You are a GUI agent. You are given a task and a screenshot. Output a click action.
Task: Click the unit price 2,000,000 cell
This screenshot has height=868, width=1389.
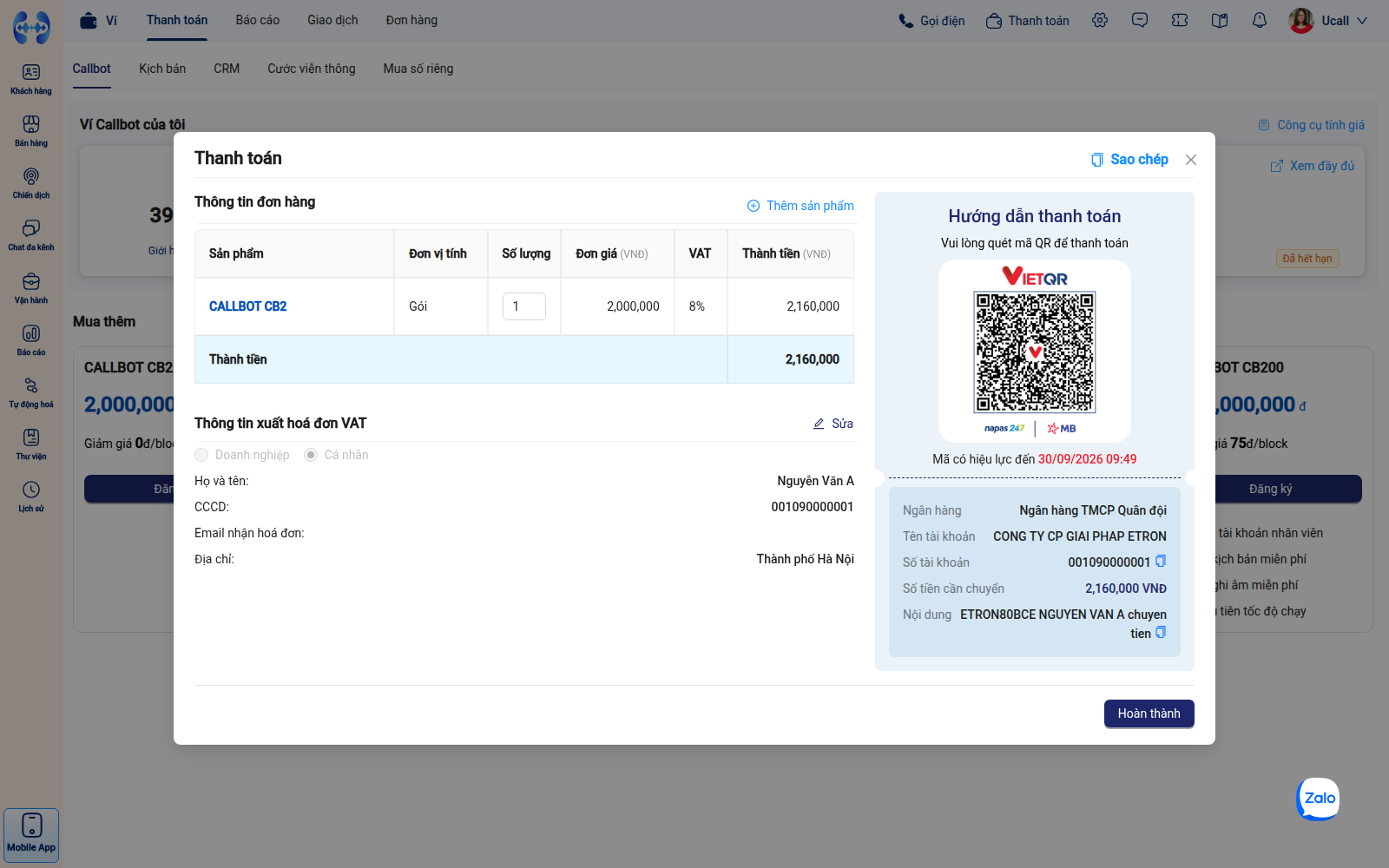[x=618, y=306]
